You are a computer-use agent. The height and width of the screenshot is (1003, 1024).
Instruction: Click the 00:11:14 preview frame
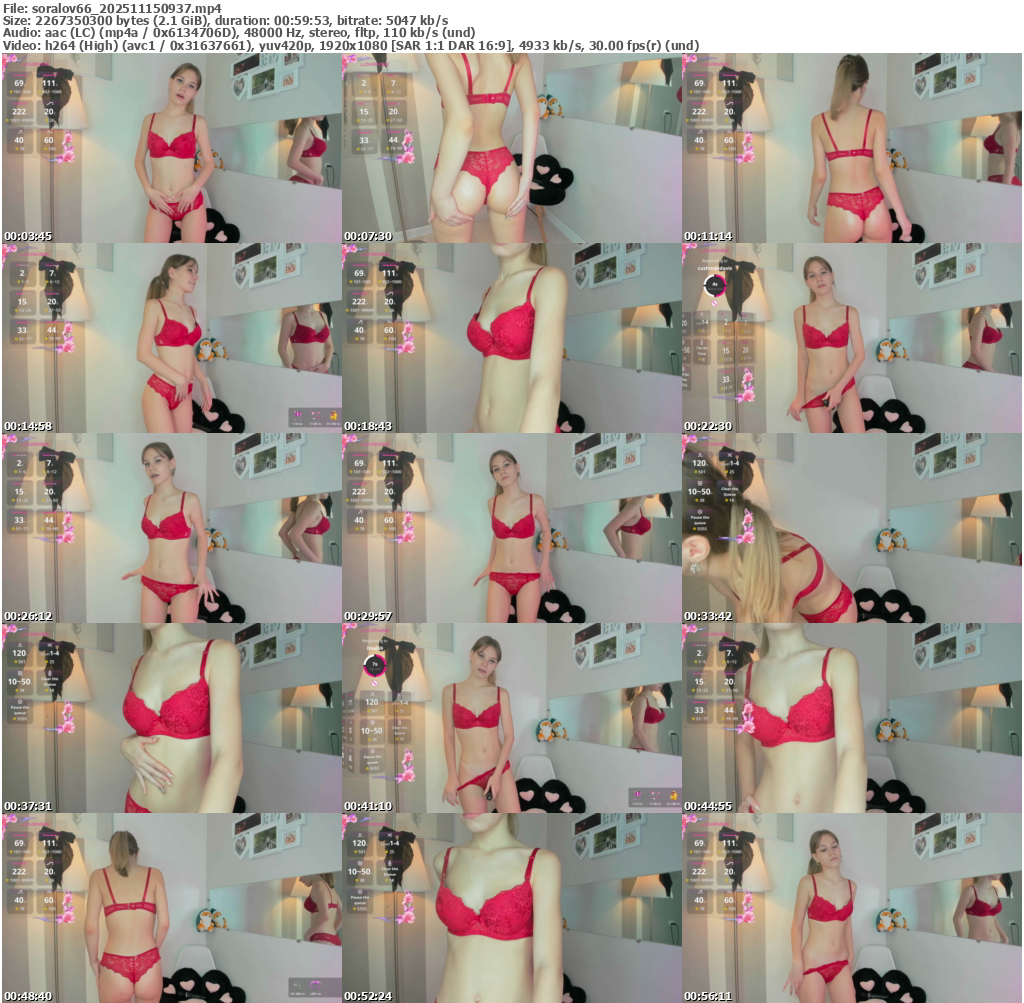[851, 147]
